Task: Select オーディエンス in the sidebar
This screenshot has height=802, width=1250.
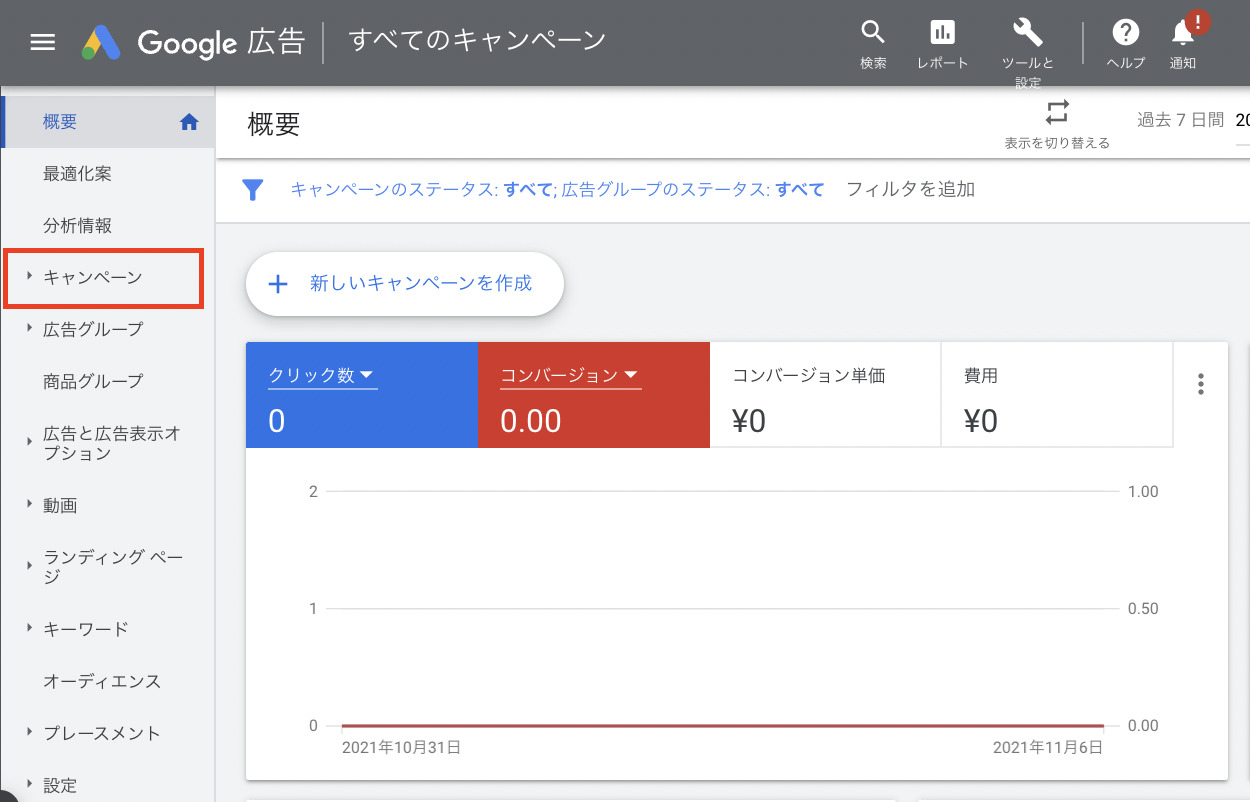Action: coord(101,681)
